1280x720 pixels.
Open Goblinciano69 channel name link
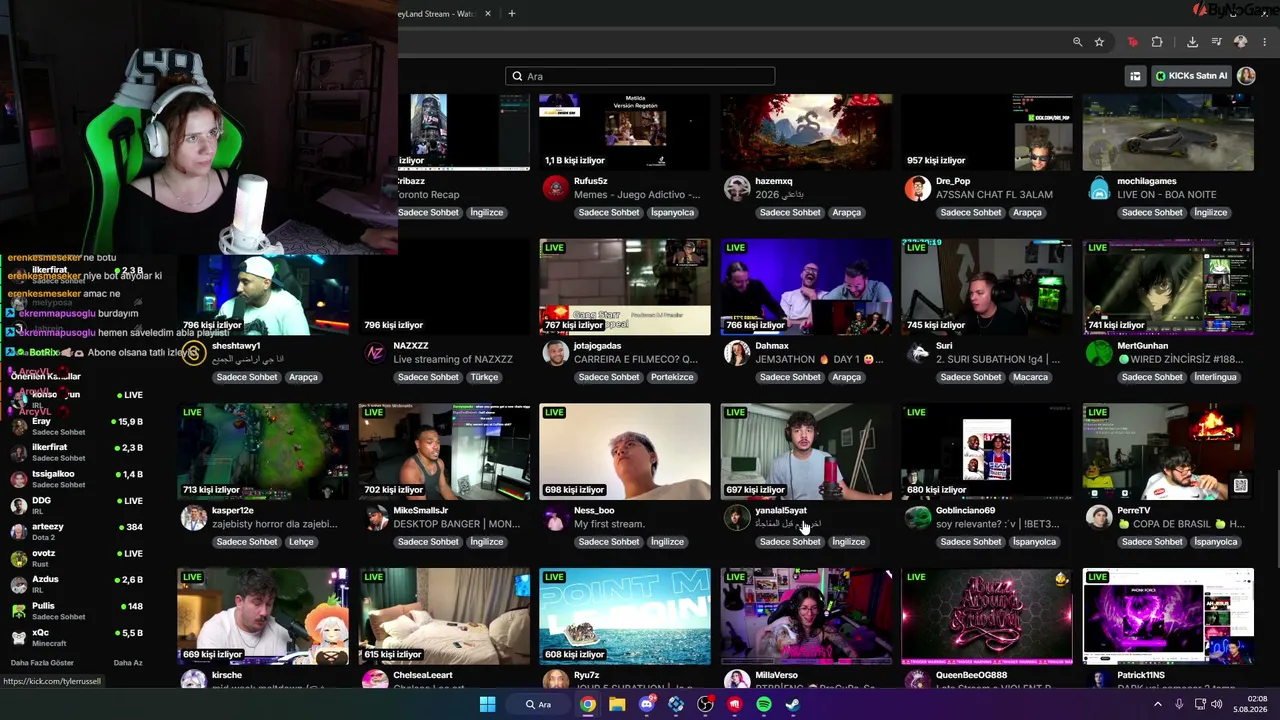[x=965, y=511]
